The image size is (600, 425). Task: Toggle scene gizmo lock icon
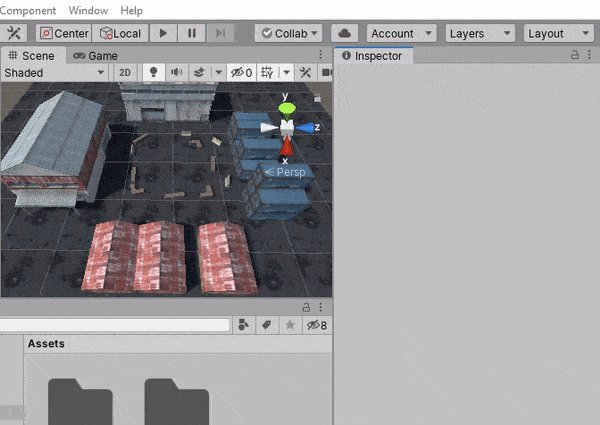click(317, 98)
